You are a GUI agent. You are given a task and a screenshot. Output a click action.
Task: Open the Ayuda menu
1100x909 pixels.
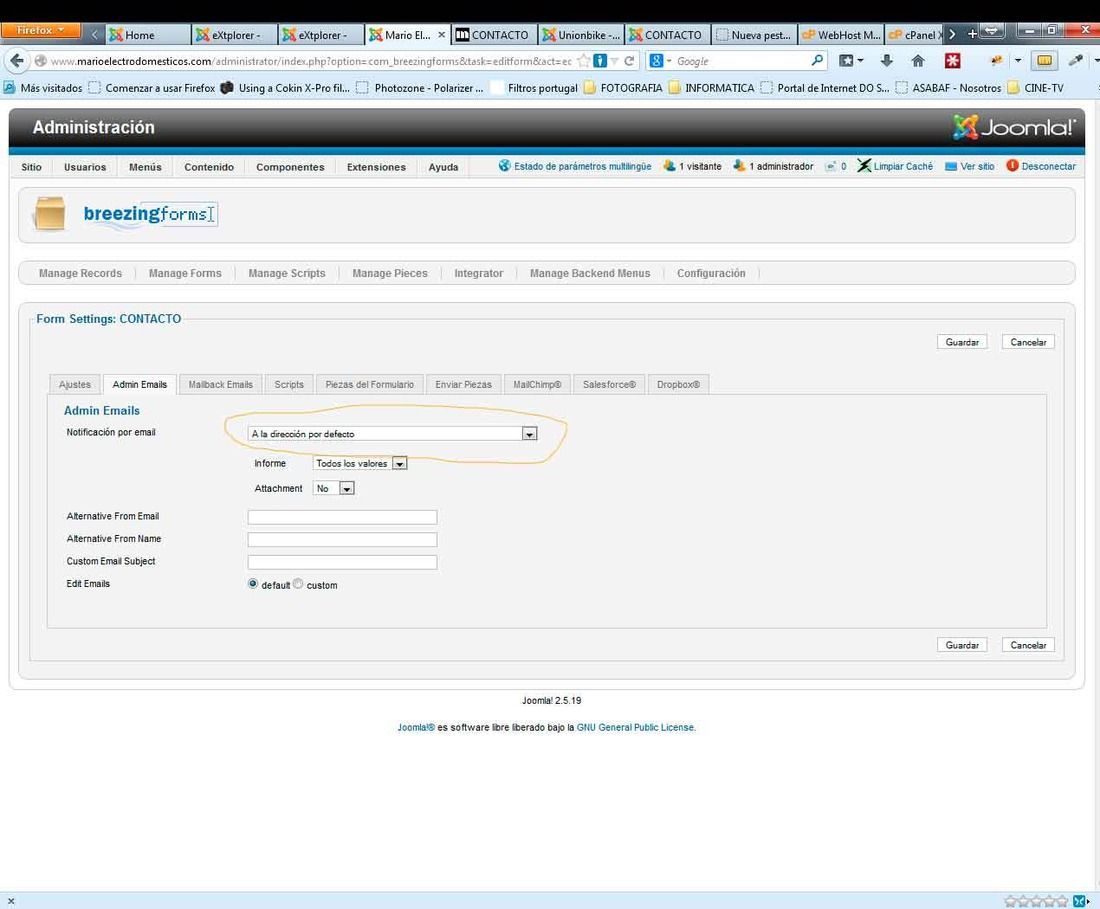pos(443,167)
